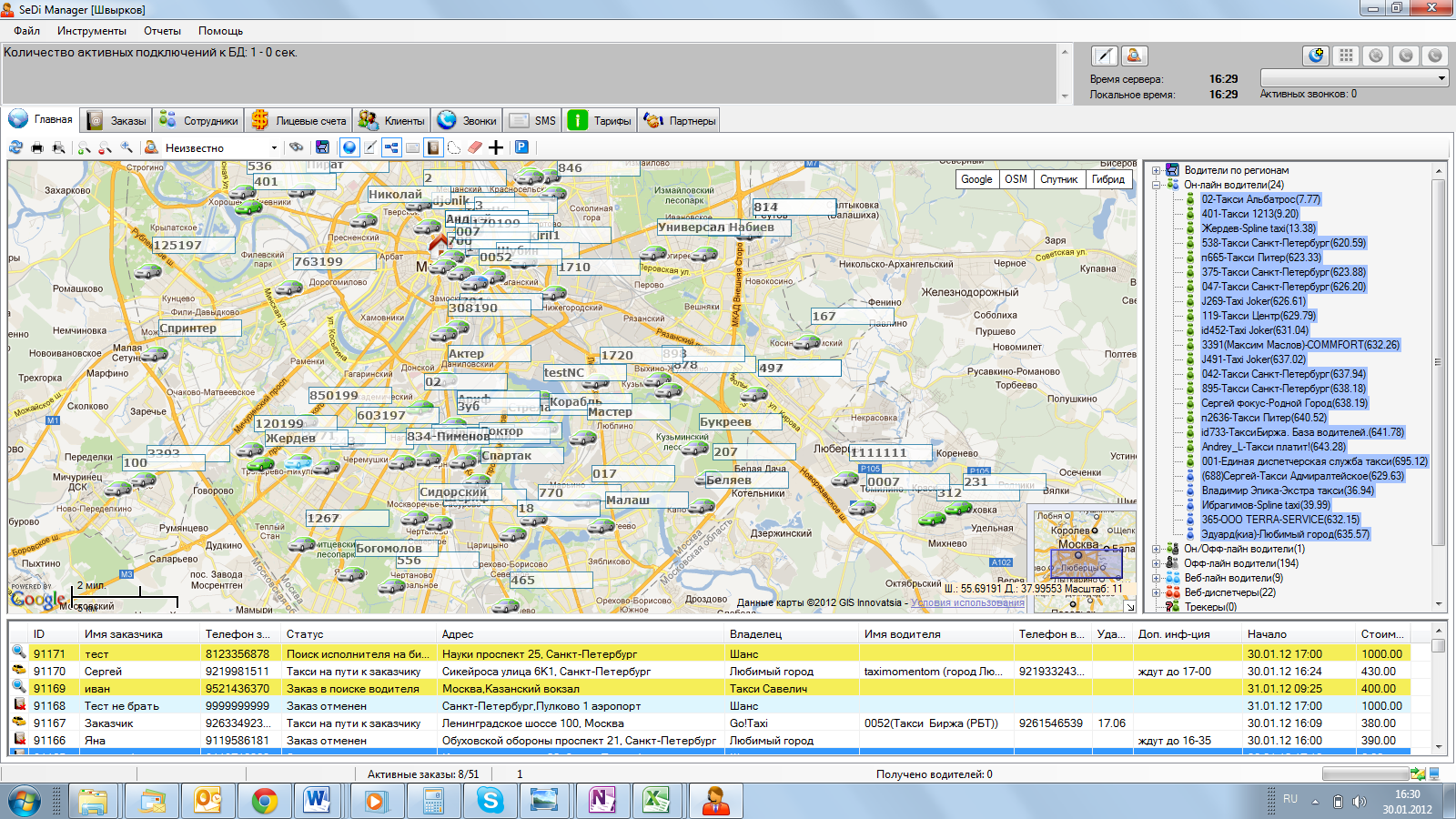Switch map layer to Спутник

tap(1058, 179)
